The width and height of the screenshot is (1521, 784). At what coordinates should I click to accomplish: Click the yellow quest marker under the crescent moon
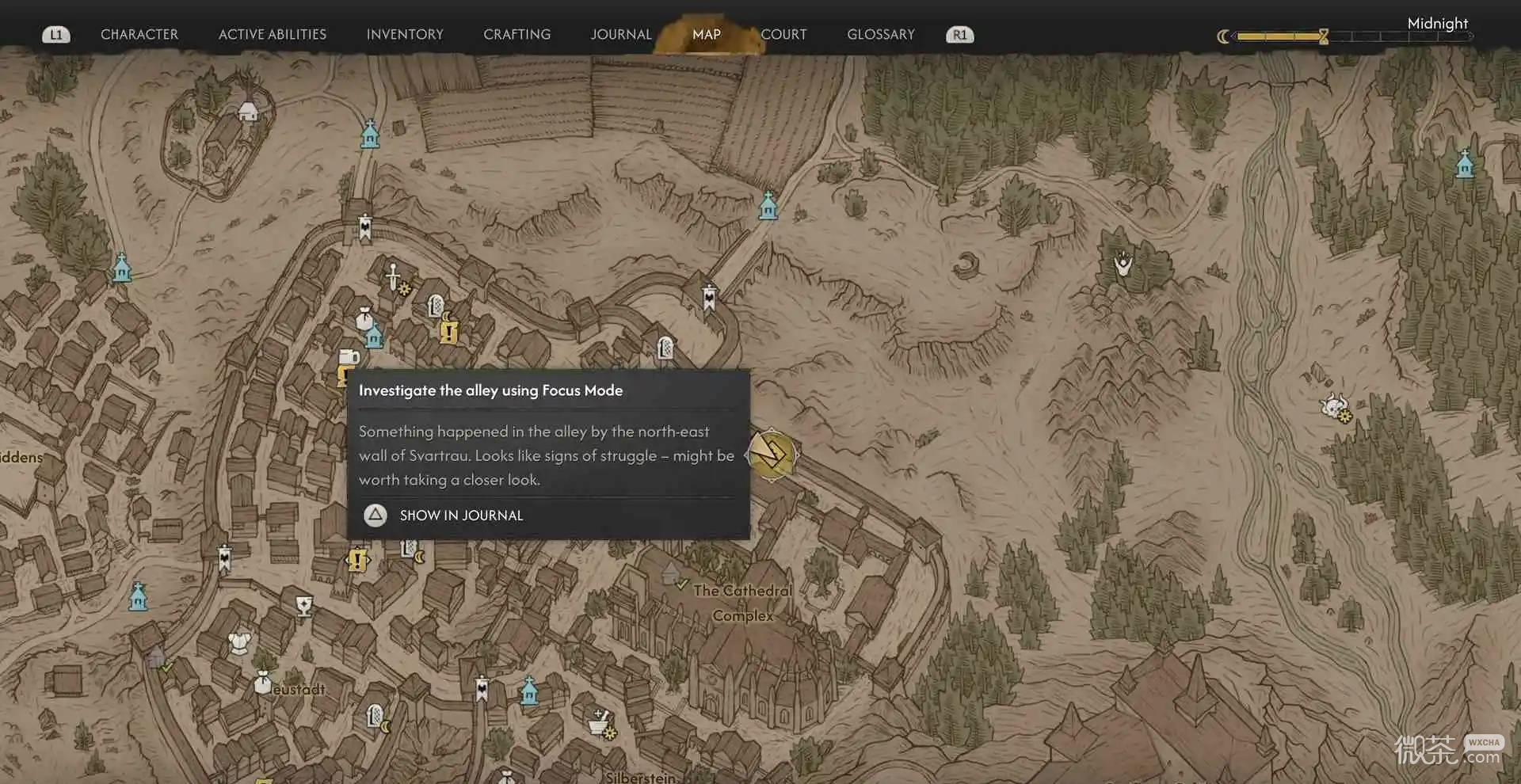(x=449, y=332)
